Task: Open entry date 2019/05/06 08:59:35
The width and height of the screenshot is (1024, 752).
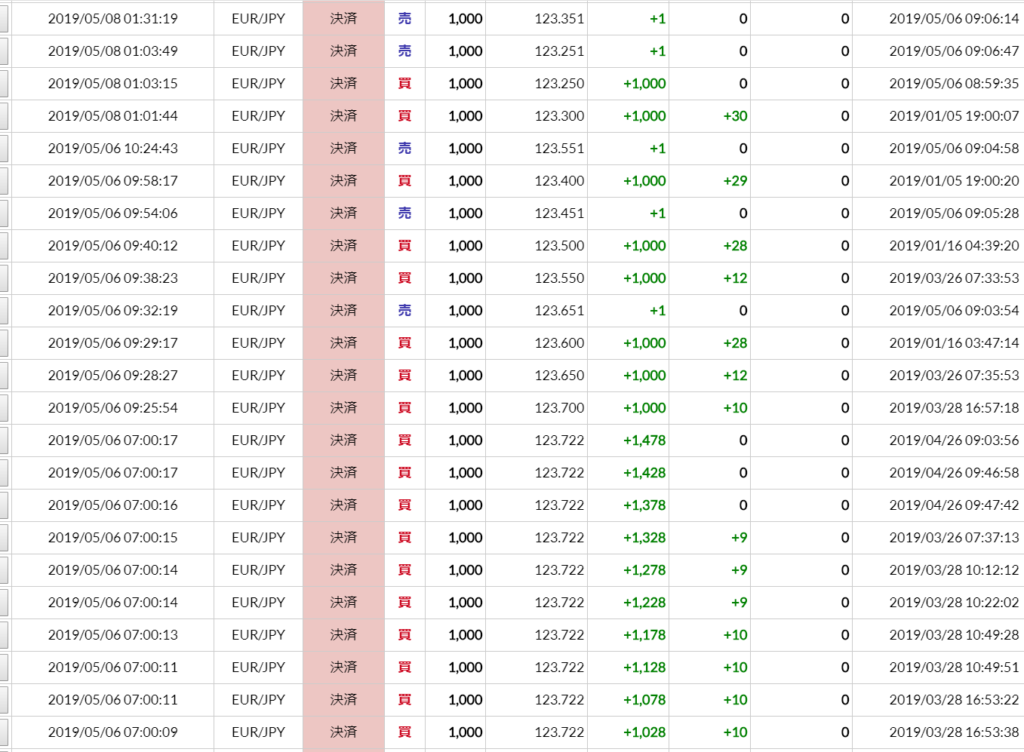Action: pos(954,84)
